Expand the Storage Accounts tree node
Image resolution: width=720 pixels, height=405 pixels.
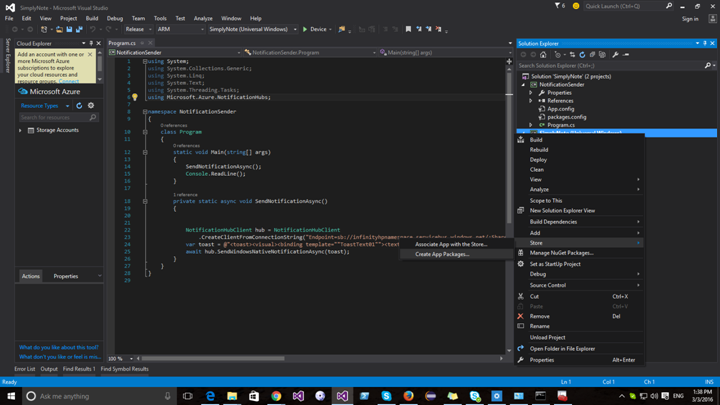click(x=20, y=130)
